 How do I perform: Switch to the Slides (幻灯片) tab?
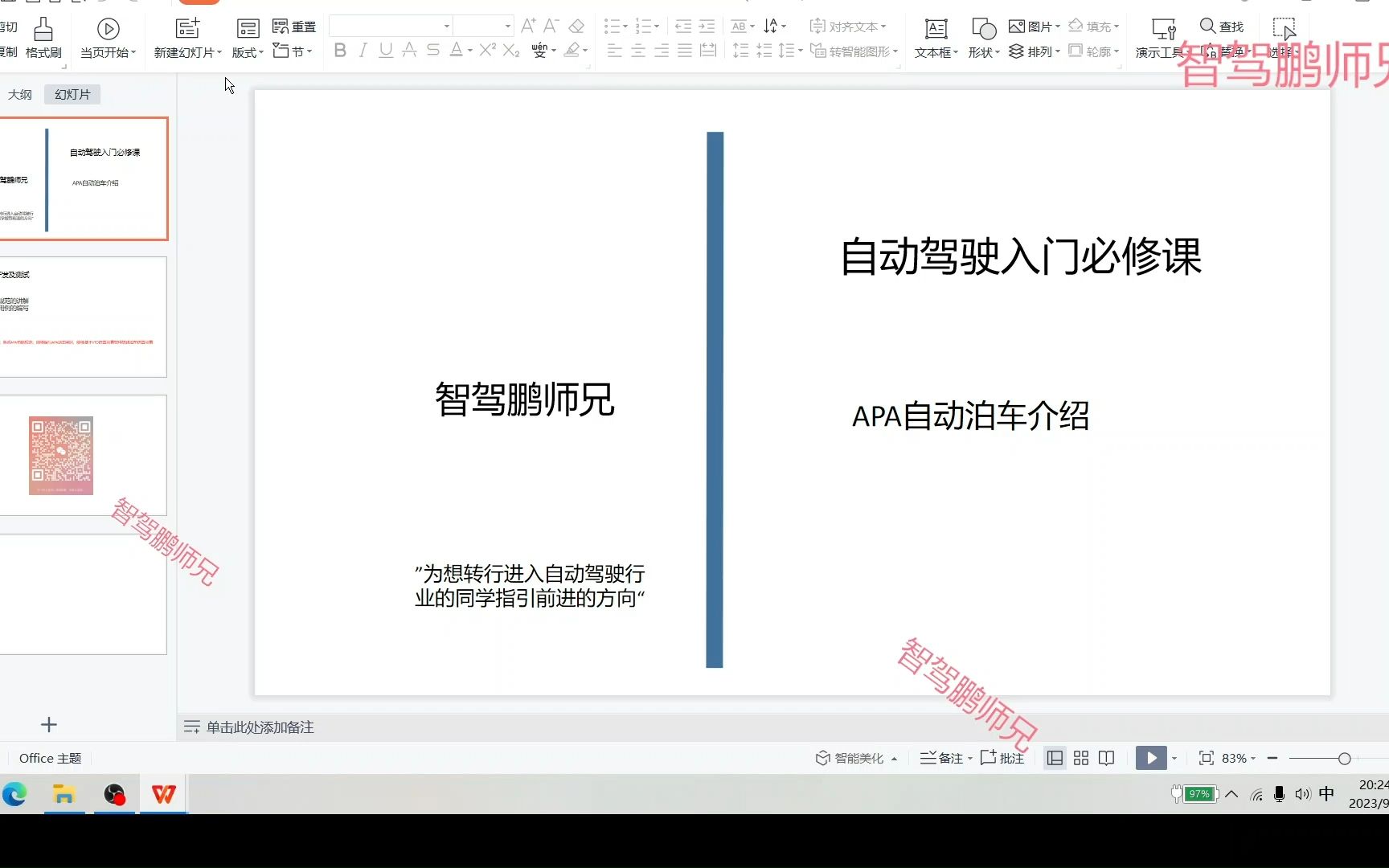72,94
